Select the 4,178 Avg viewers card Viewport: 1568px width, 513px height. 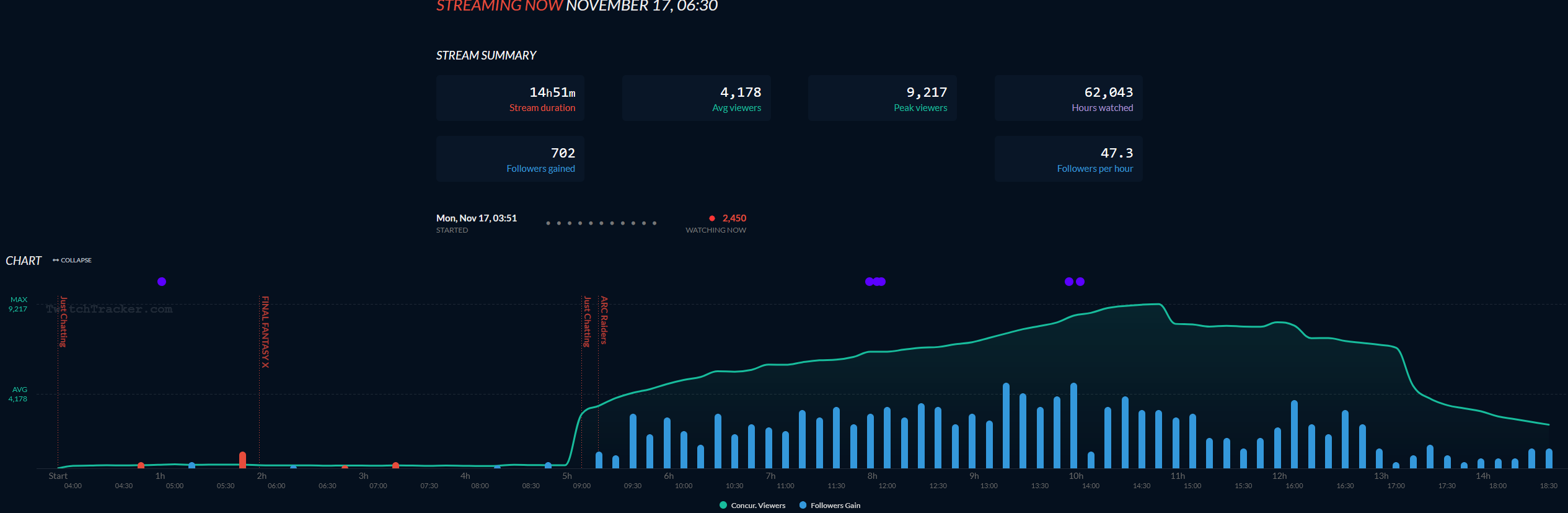697,98
